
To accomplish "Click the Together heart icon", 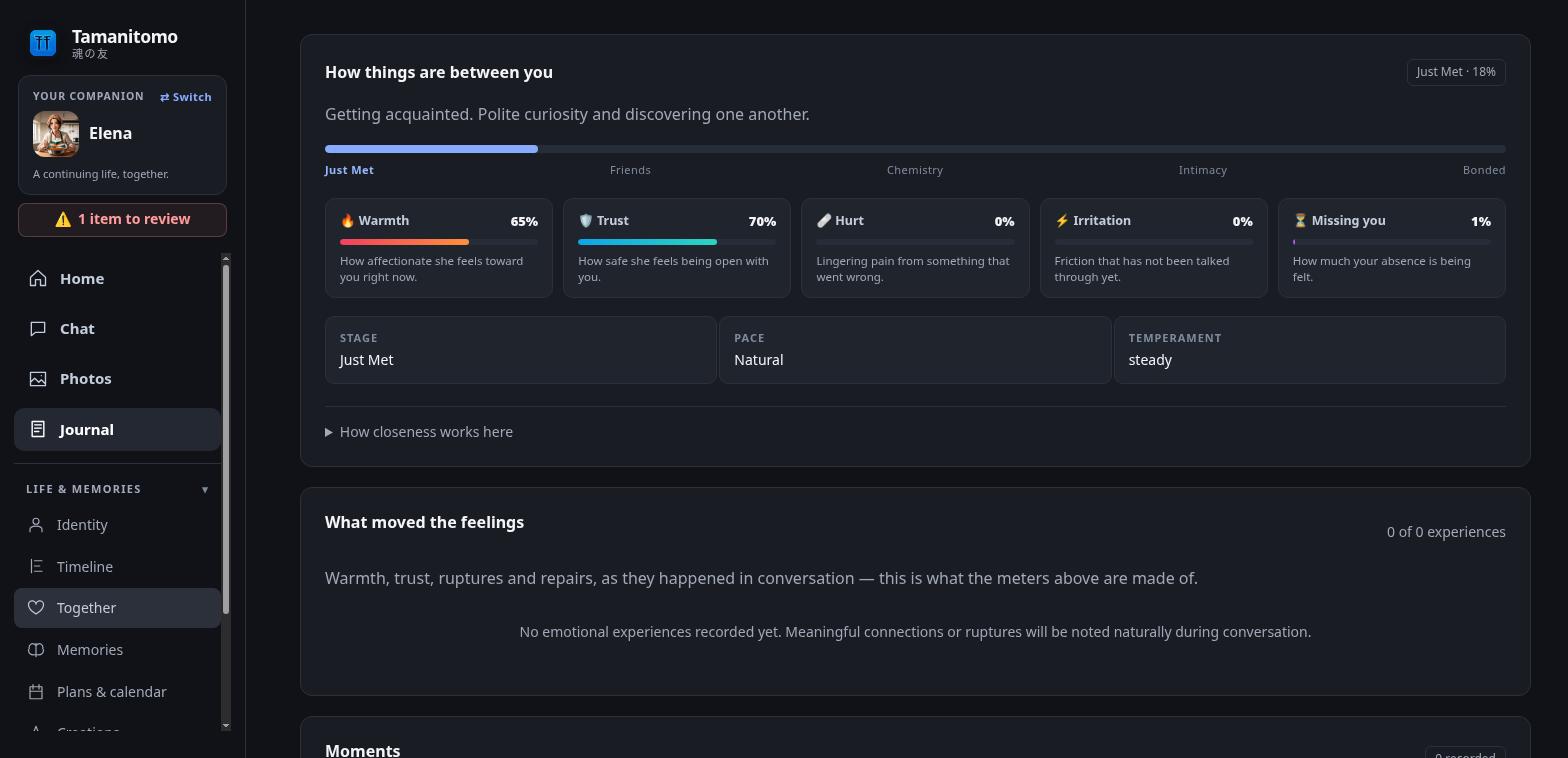I will click(36, 608).
